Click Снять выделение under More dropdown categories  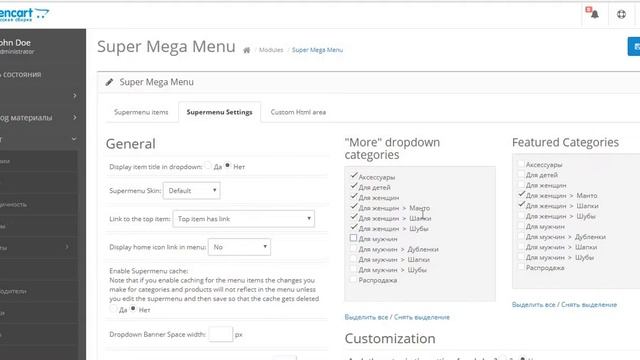click(422, 317)
